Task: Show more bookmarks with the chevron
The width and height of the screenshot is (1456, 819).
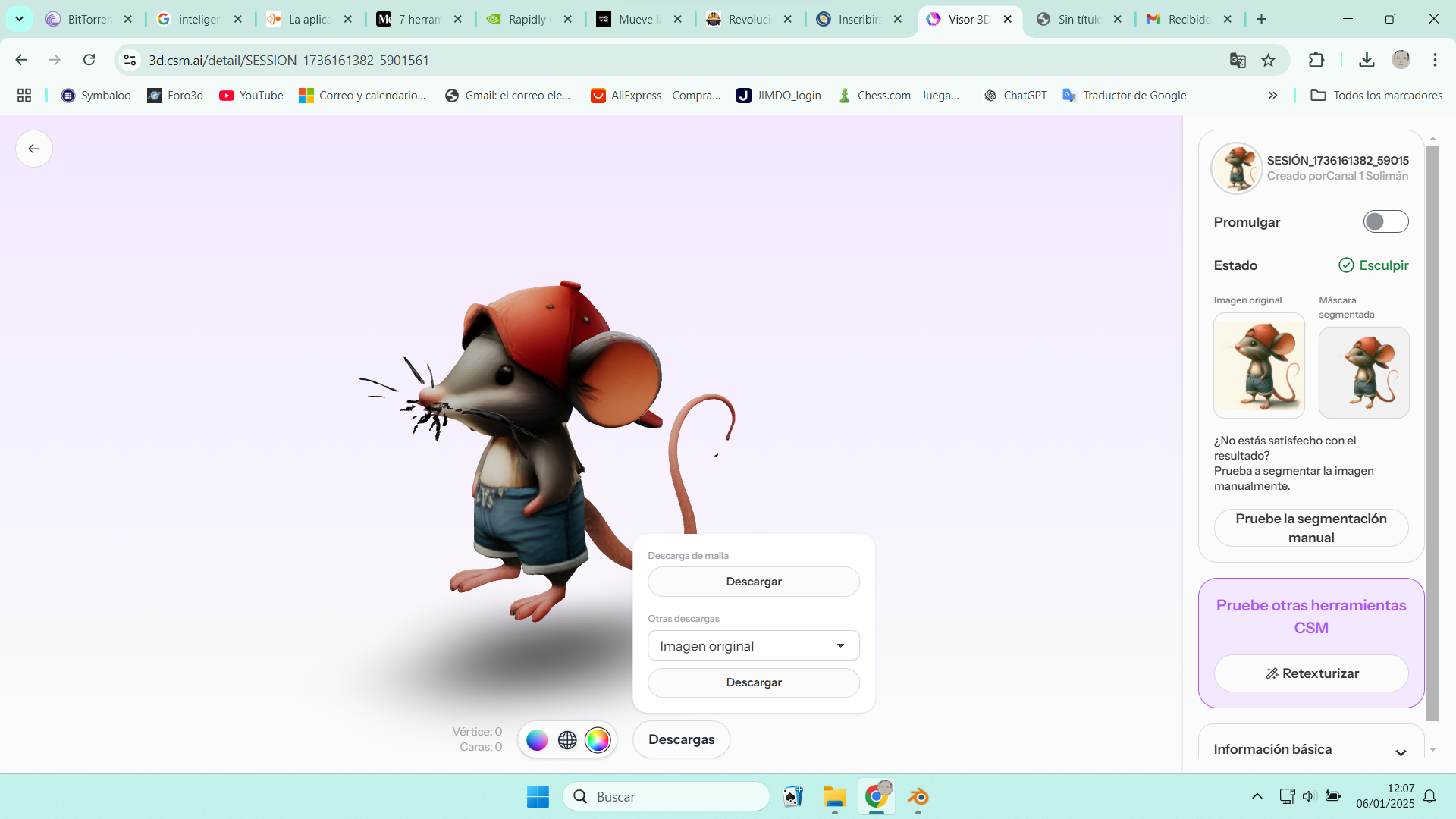Action: pos(1272,96)
